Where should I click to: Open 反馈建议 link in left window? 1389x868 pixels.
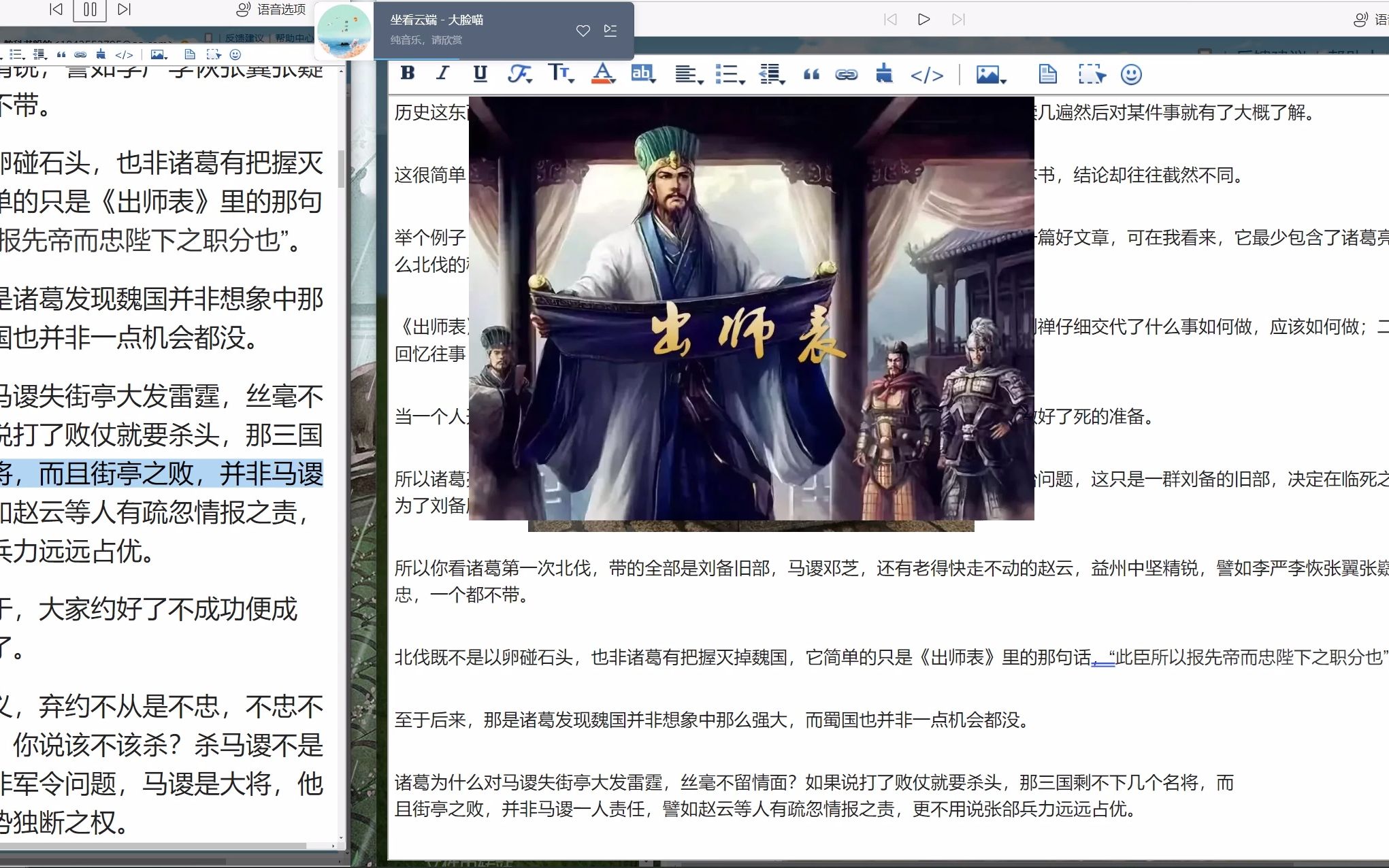244,38
